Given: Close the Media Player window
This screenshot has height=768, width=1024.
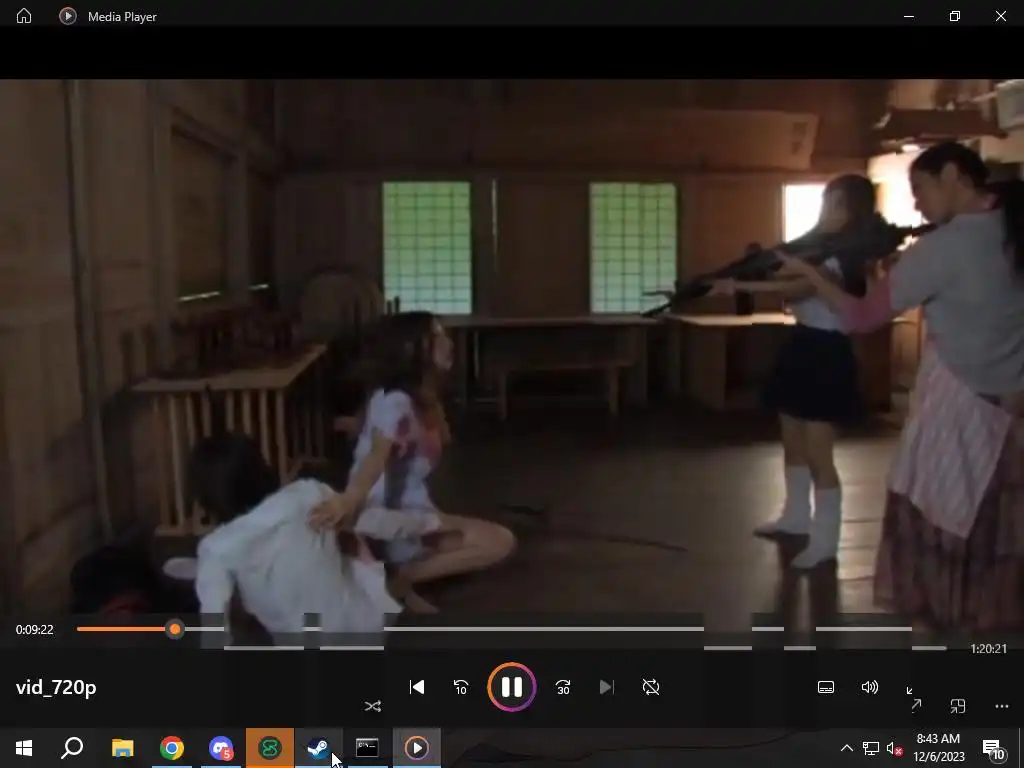Looking at the screenshot, I should click(x=1000, y=16).
